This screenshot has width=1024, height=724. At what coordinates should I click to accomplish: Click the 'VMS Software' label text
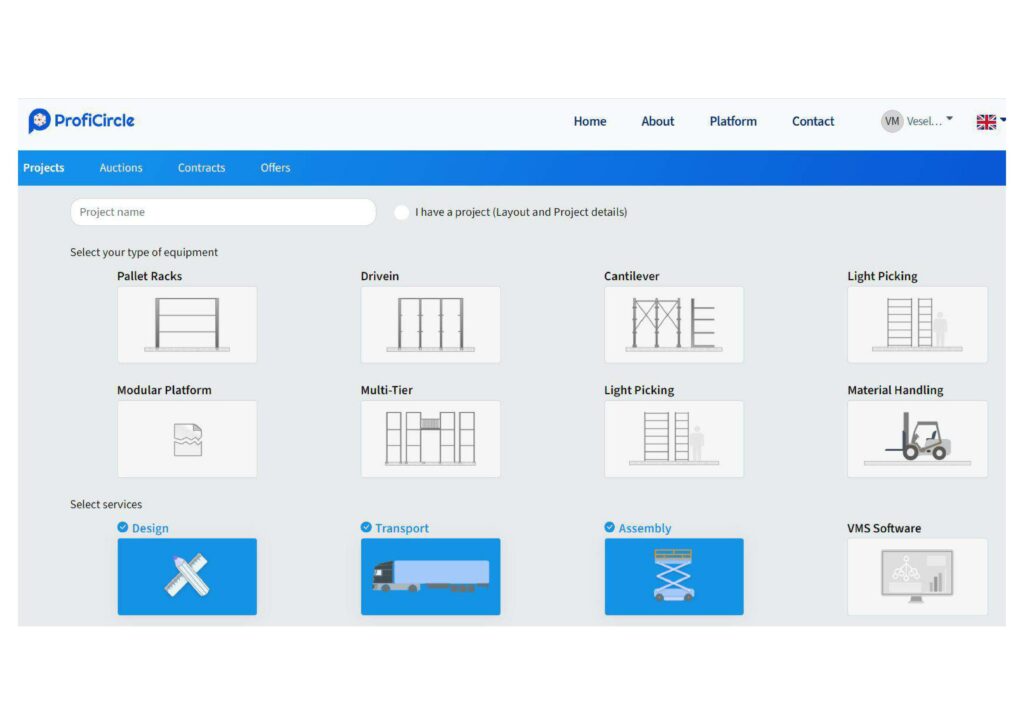(x=884, y=528)
